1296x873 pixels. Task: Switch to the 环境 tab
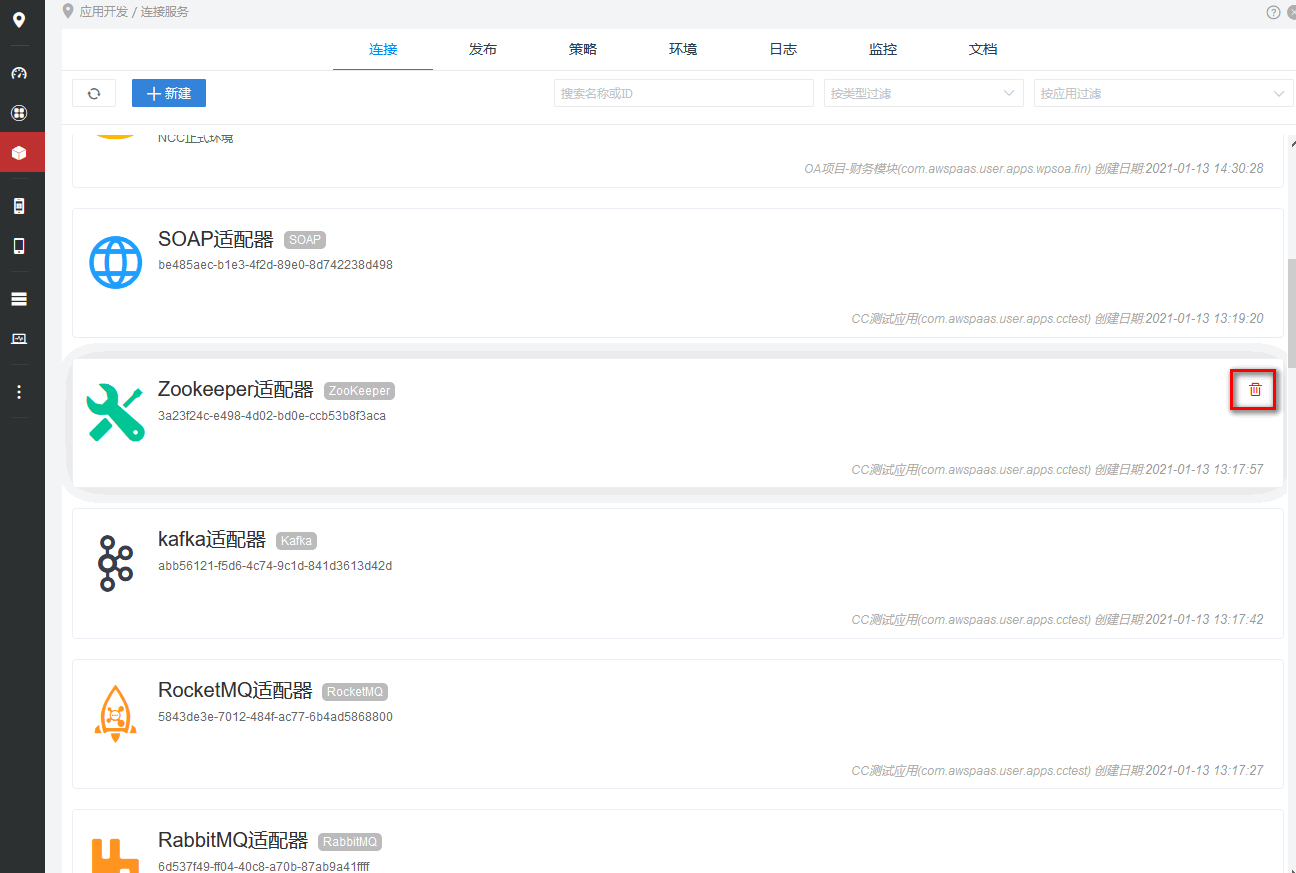pyautogui.click(x=683, y=49)
